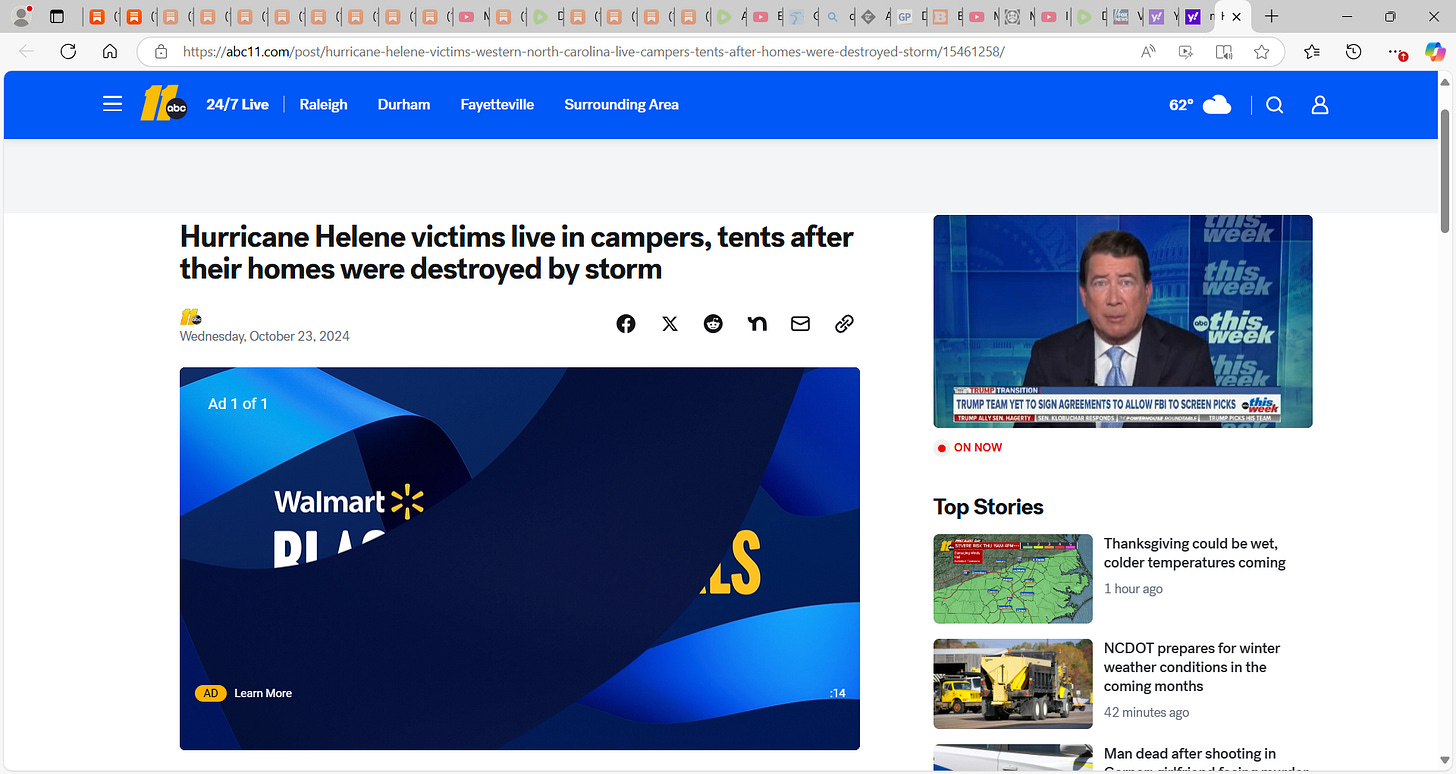Open the user account profile icon
Screen dimensions: 1456x774
click(x=1320, y=105)
